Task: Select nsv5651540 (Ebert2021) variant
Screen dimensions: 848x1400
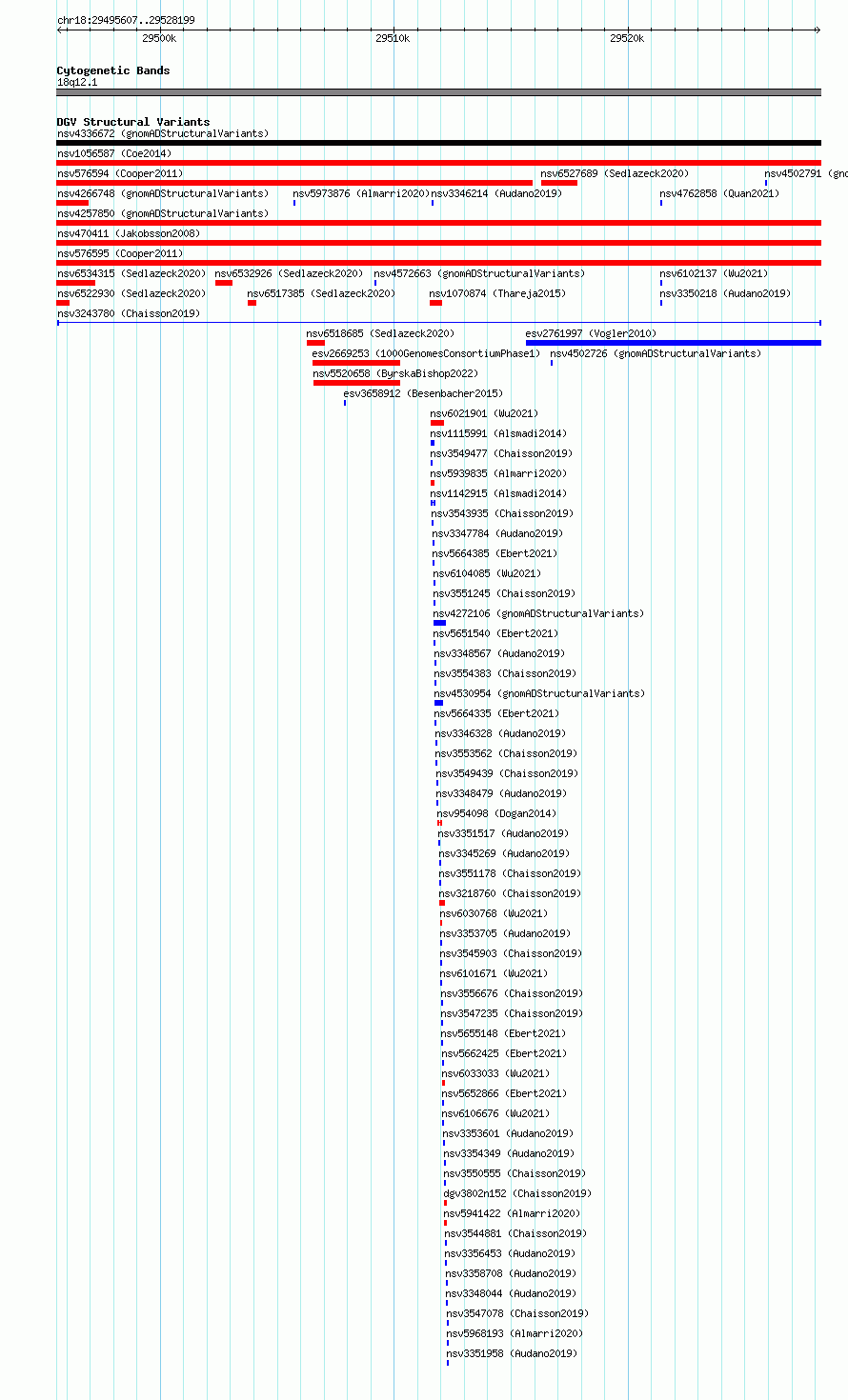Action: pos(495,633)
